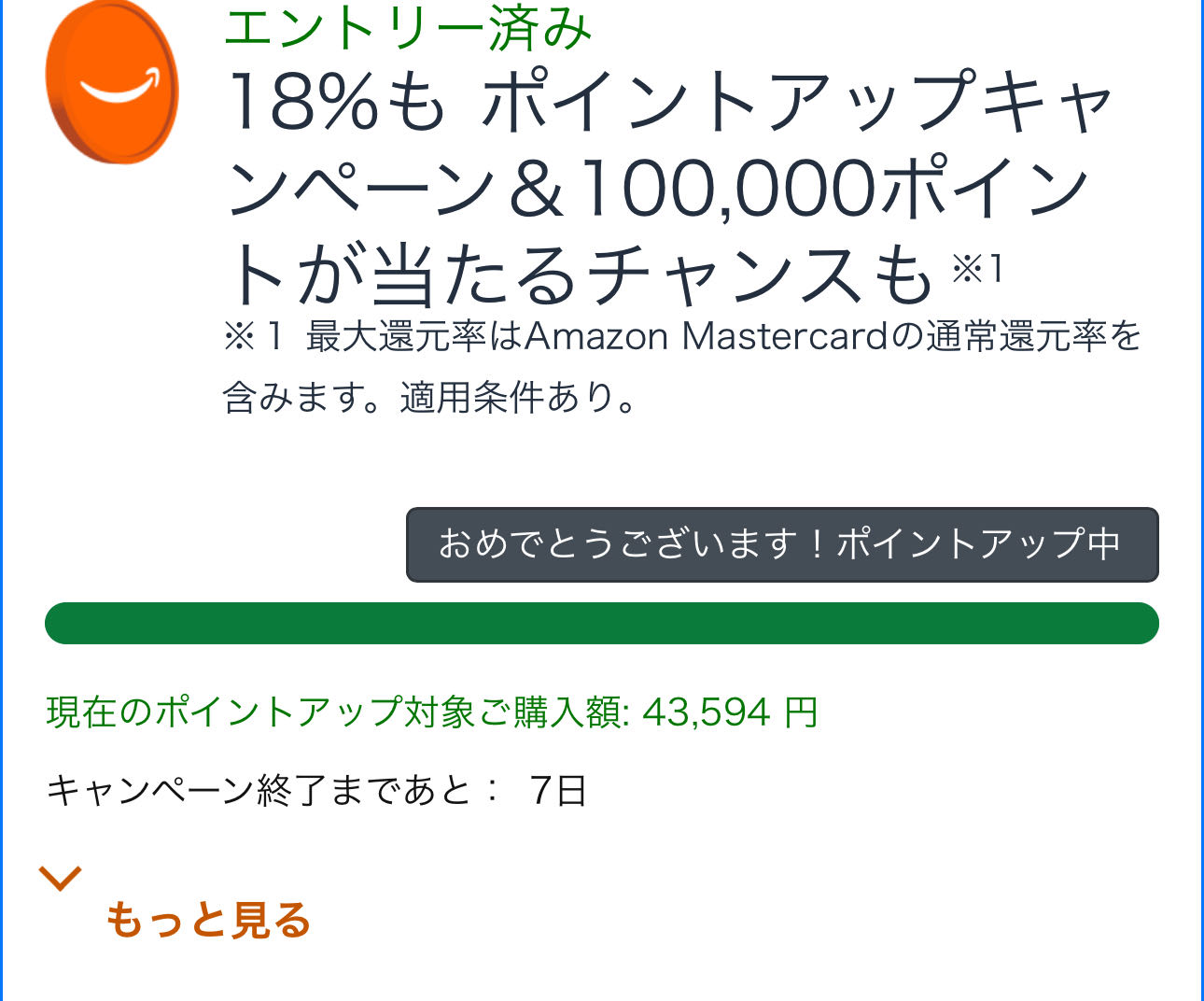Click the ポイントアップ中 portion of the dark badge
Image resolution: width=1204 pixels, height=1001 pixels.
pos(978,544)
